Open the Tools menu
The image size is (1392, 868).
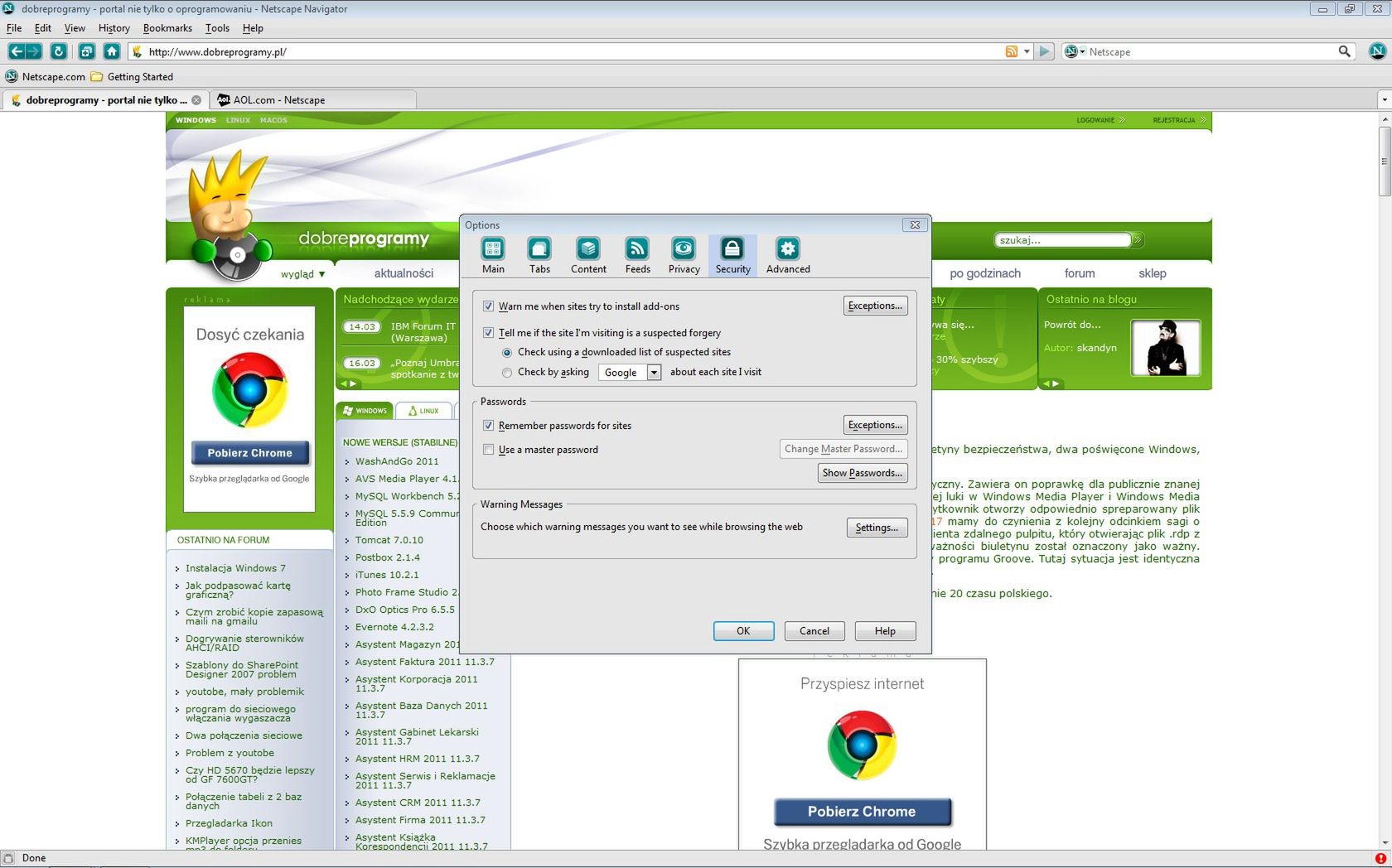pos(217,28)
